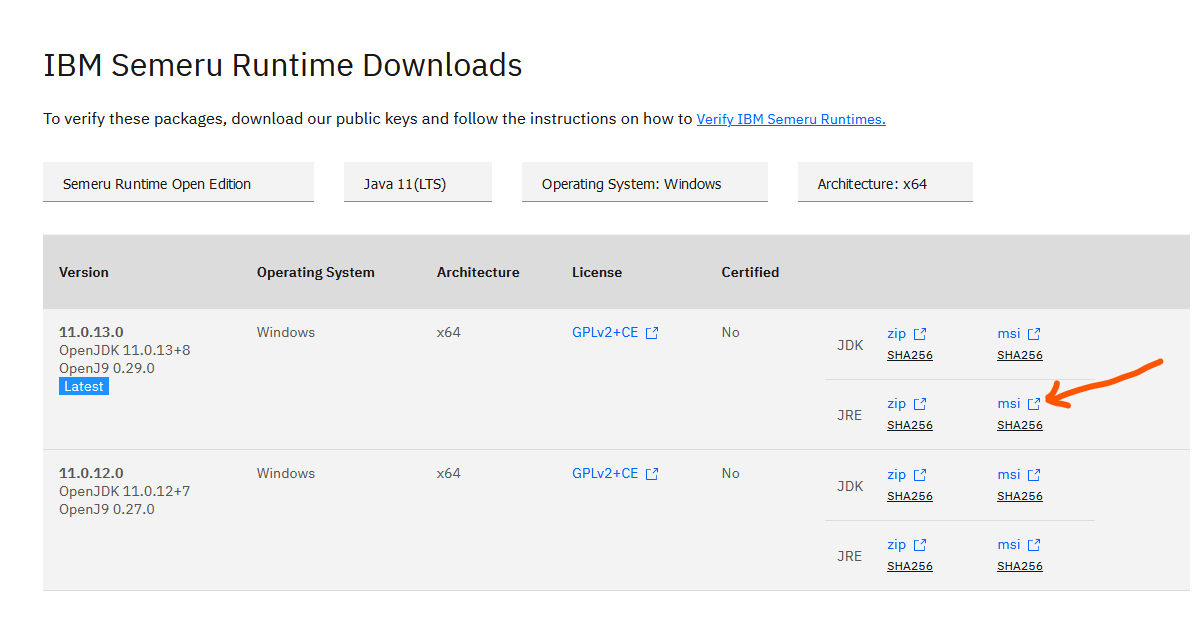Open SHA256 link under 11.0.13.0 JRE msi
Image resolution: width=1203 pixels, height=632 pixels.
pos(1019,425)
